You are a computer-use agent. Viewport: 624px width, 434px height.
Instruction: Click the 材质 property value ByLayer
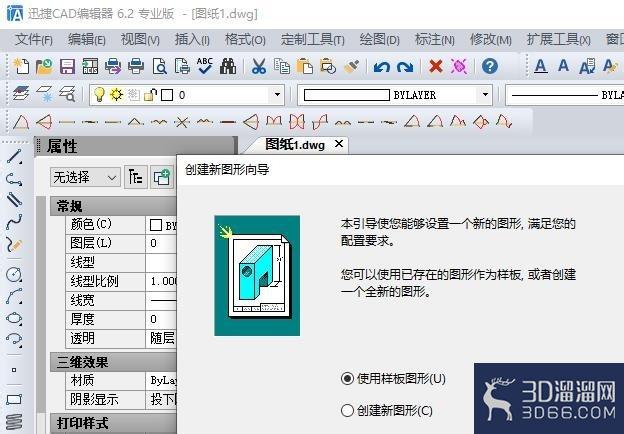(x=163, y=381)
